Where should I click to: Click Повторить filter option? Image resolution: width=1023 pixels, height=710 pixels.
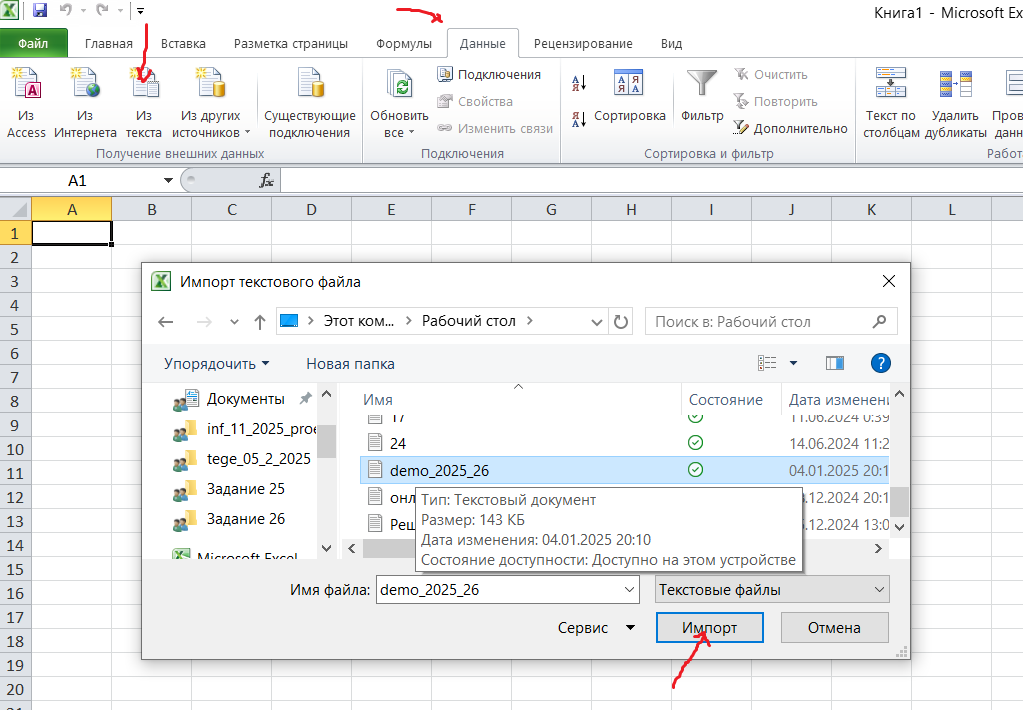775,101
